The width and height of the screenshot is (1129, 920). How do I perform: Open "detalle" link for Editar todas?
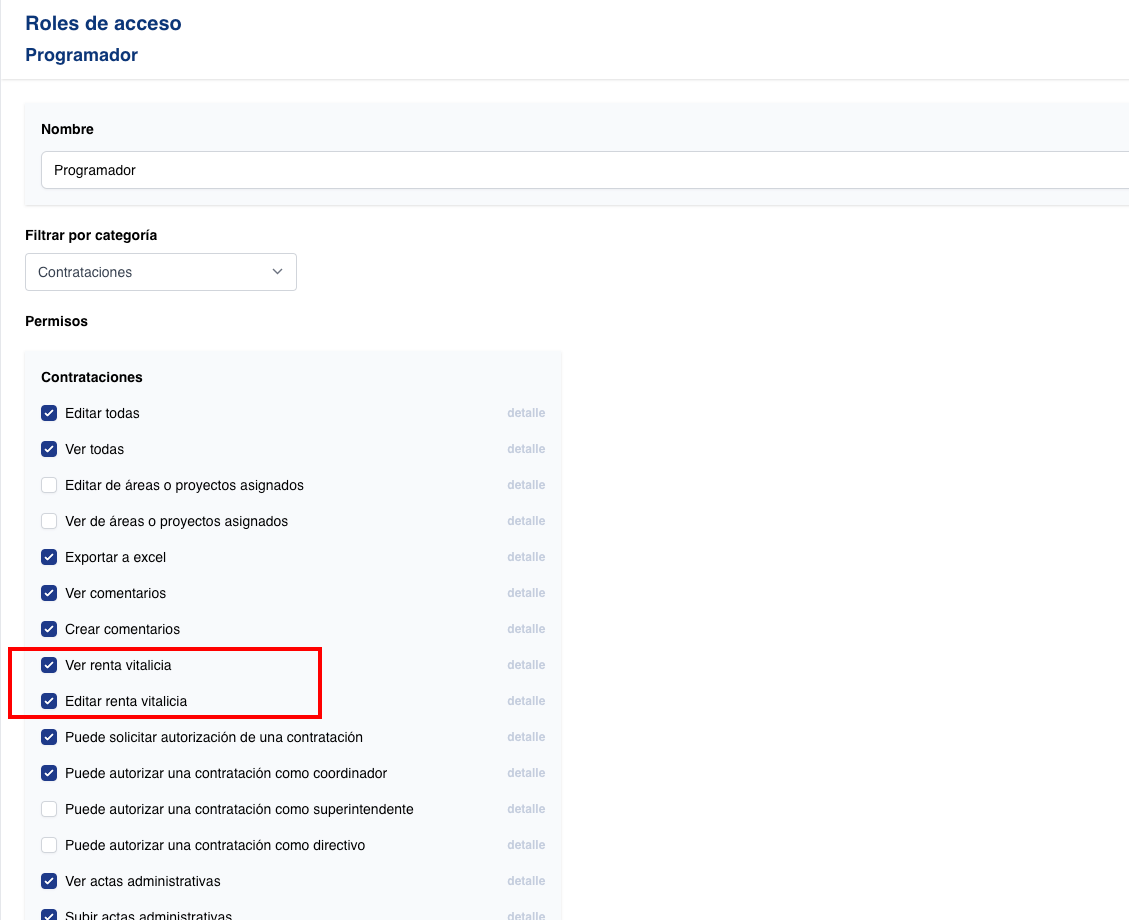point(526,413)
